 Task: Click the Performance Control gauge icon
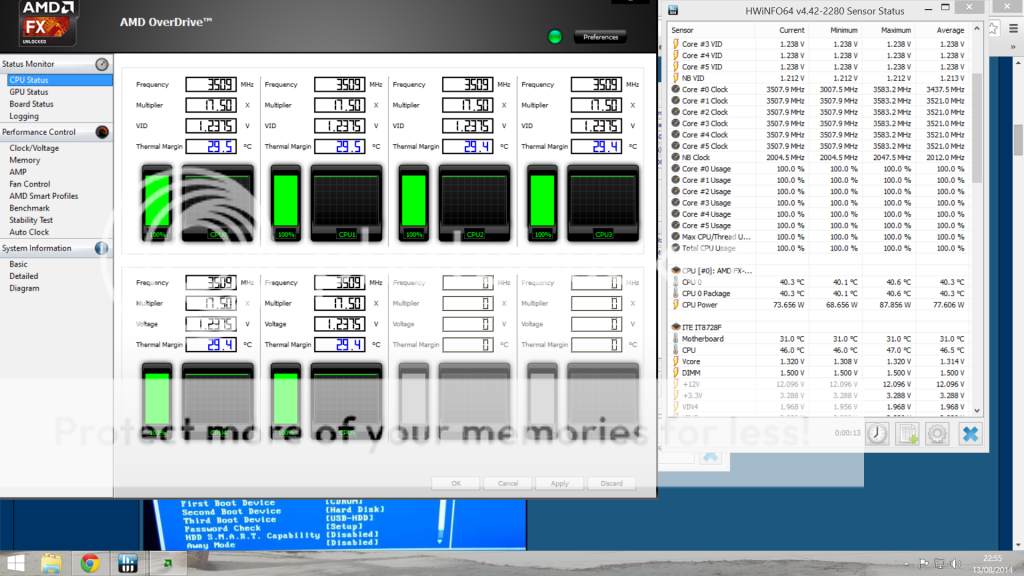102,132
